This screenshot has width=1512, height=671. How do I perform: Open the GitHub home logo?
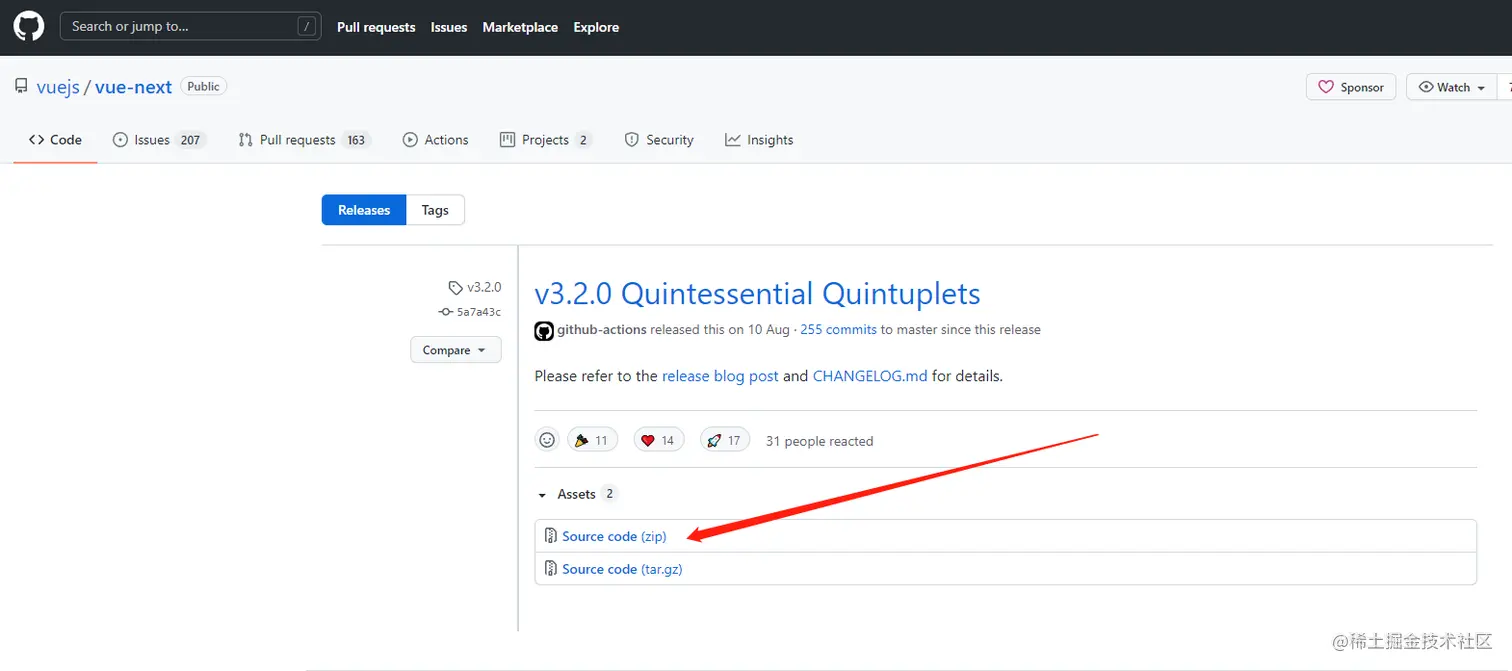[x=28, y=27]
